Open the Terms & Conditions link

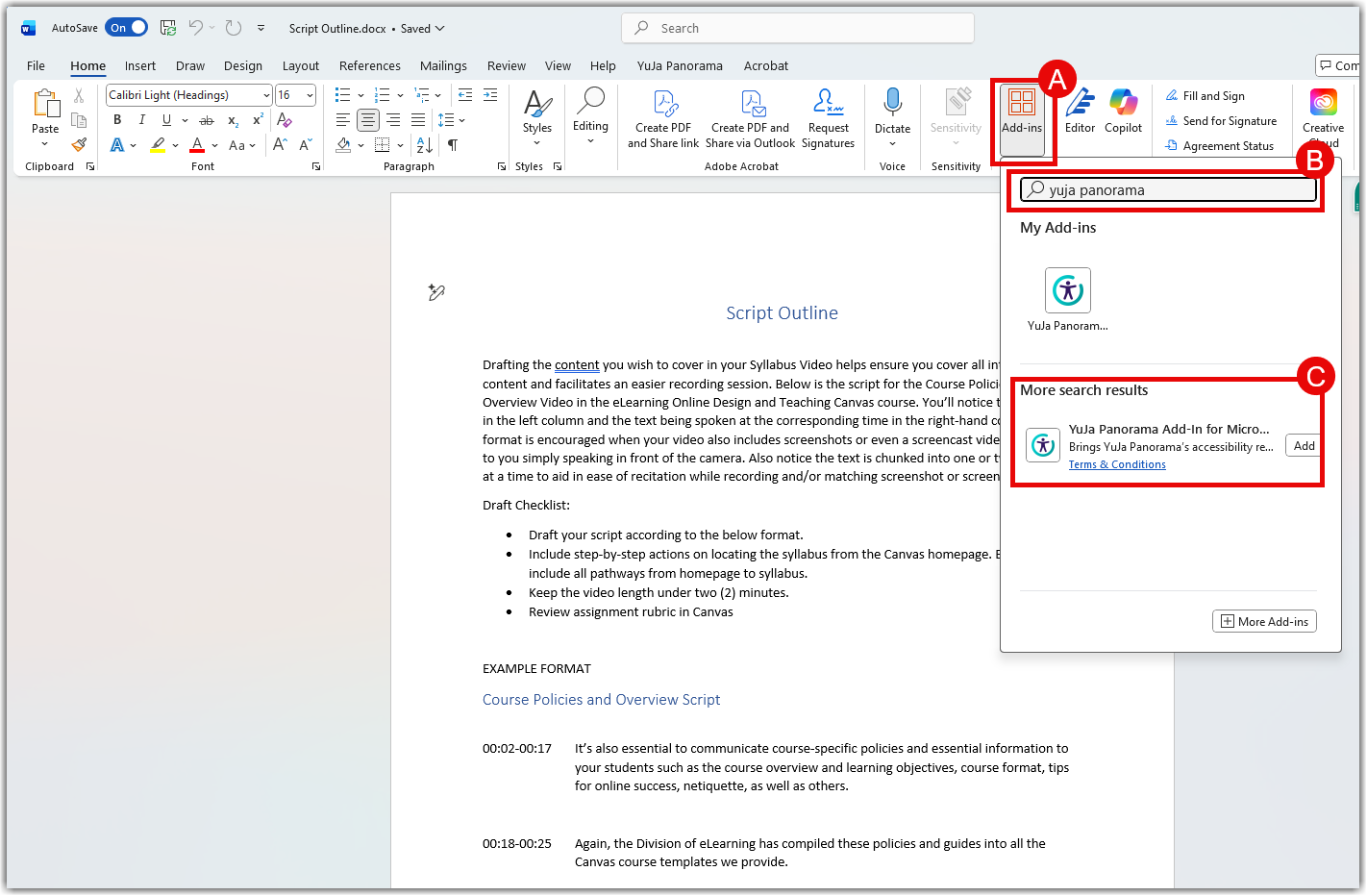click(x=1116, y=464)
